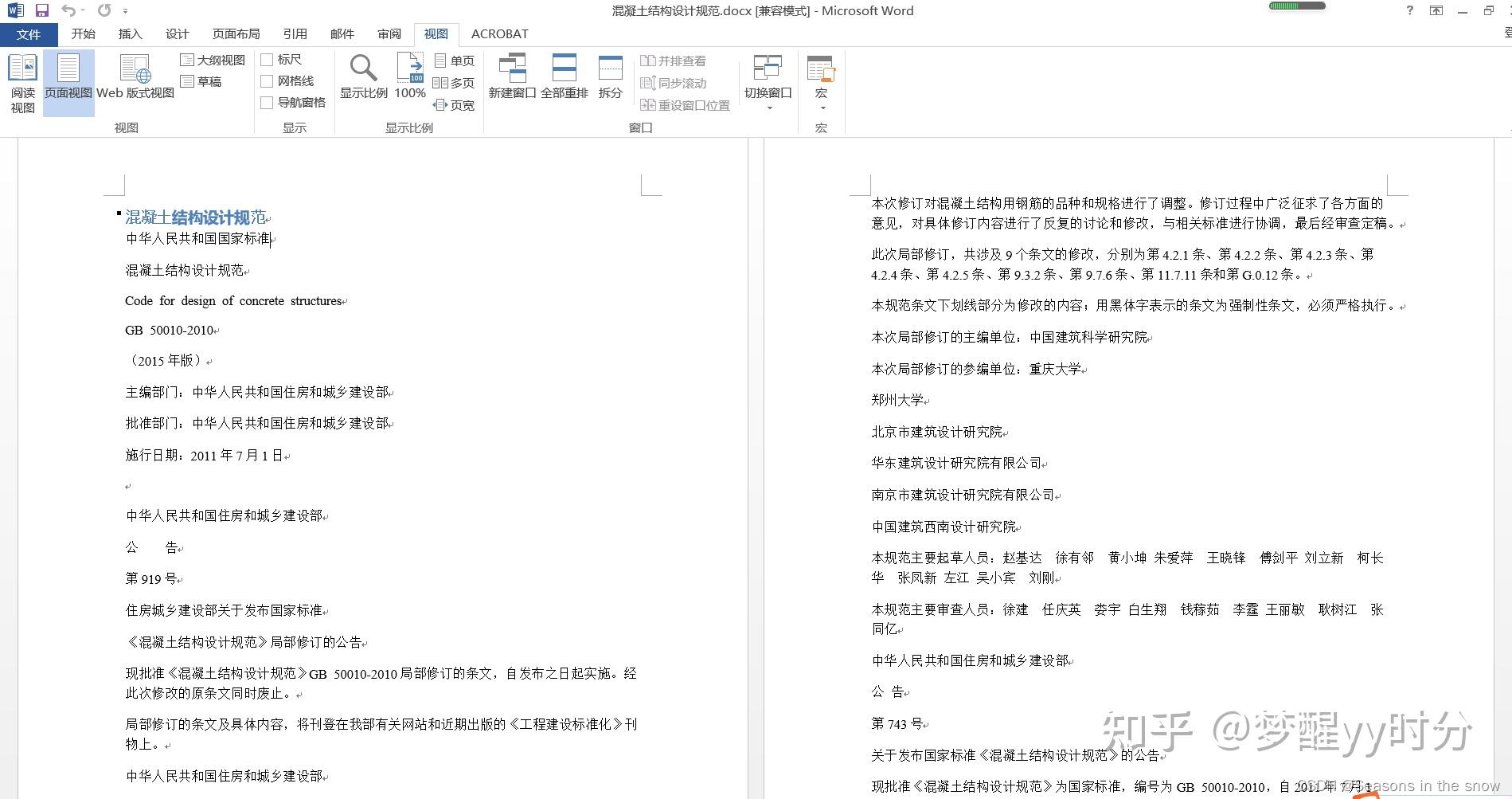Image resolution: width=1512 pixels, height=799 pixels.
Task: Click the text 'Code for design of concrete structures'
Action: (233, 301)
